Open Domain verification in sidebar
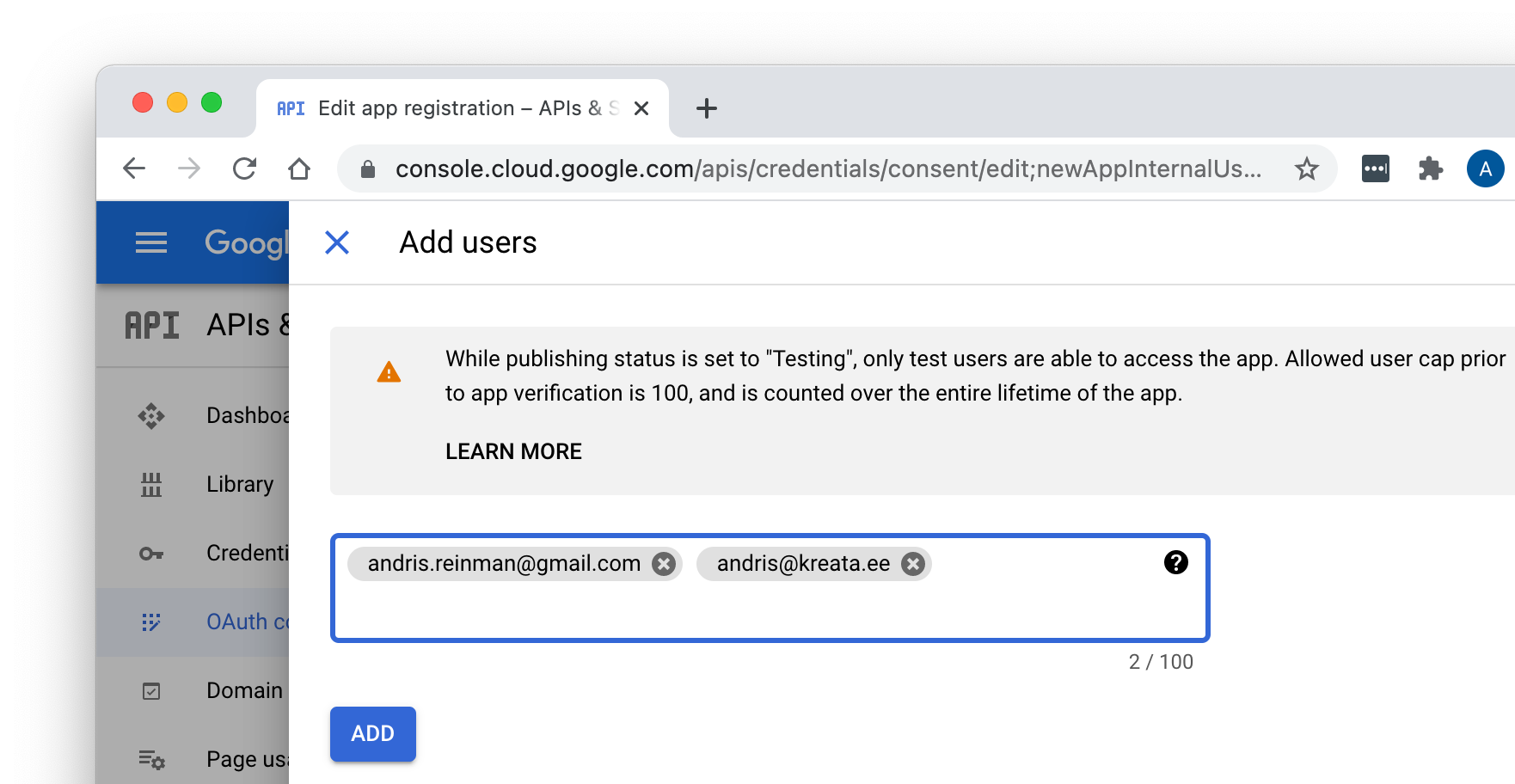 coord(244,690)
